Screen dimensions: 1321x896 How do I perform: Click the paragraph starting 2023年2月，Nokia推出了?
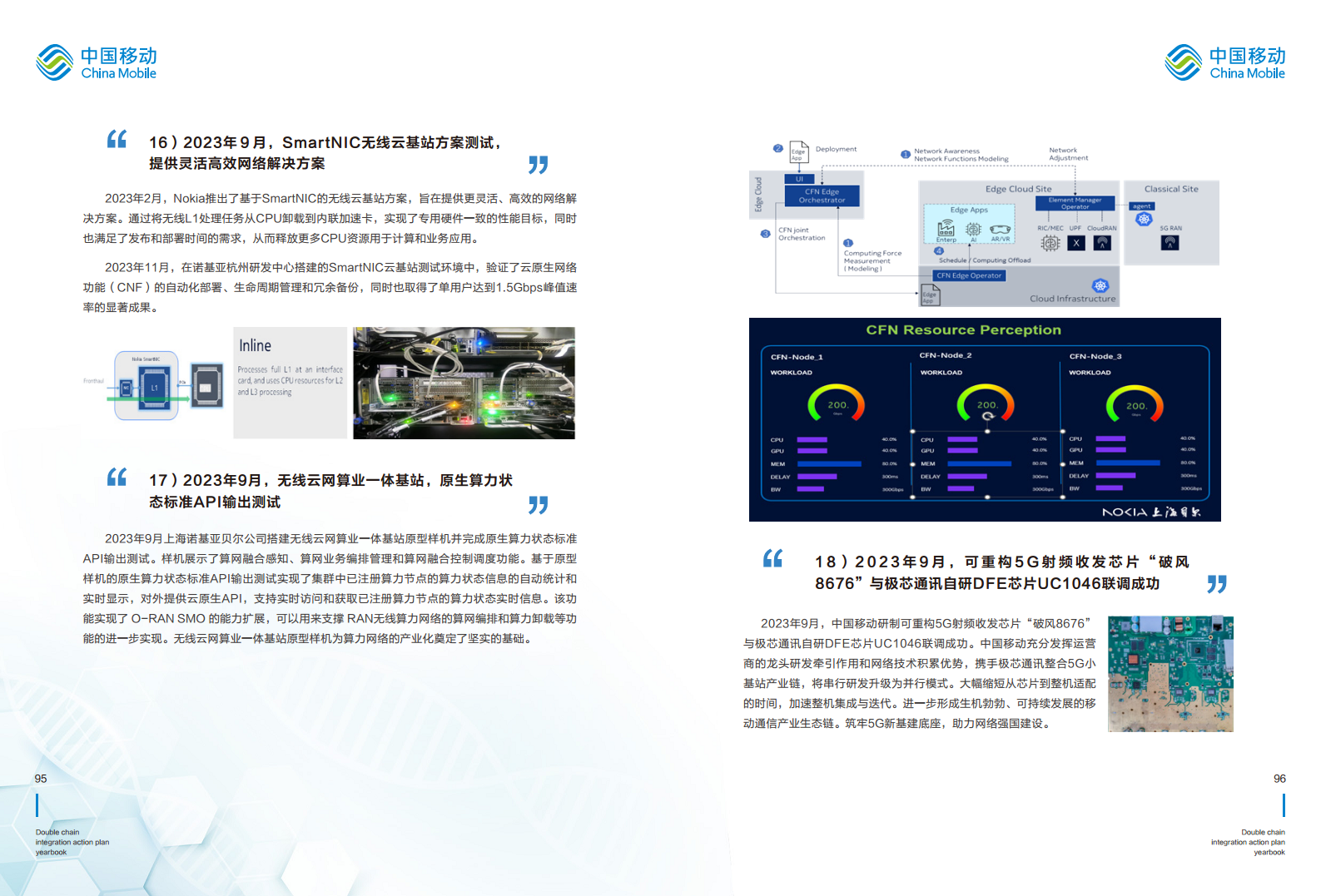(x=330, y=219)
